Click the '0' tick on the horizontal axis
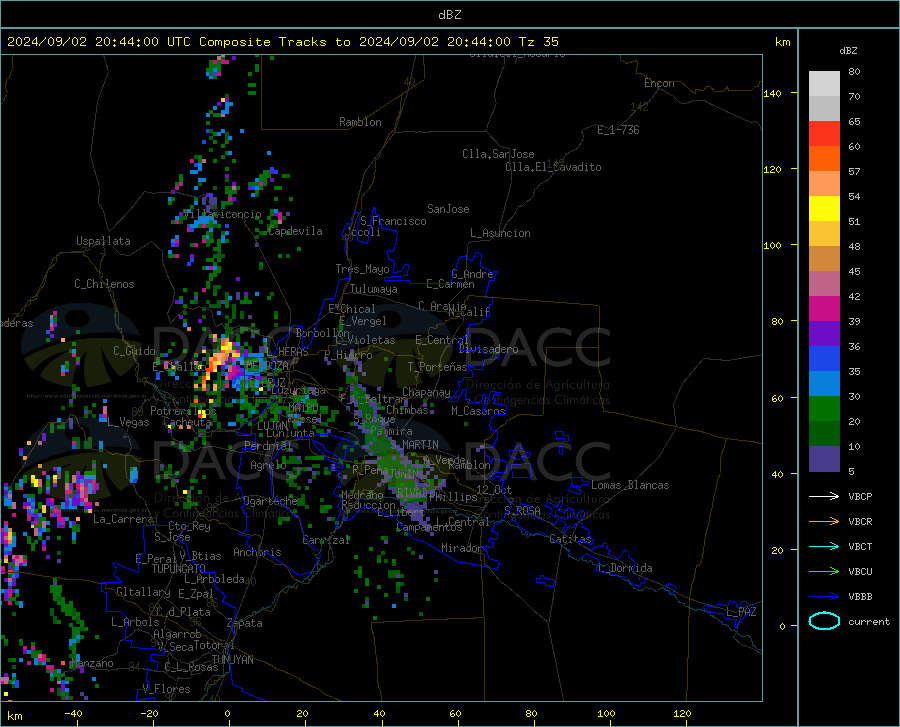 click(228, 713)
